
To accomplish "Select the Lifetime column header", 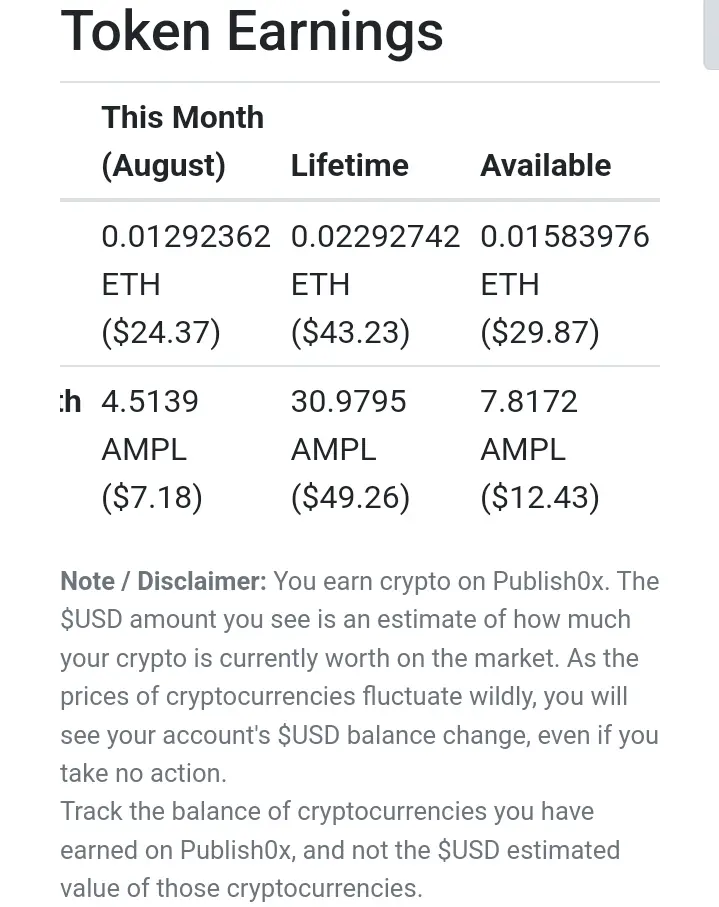I will point(350,165).
